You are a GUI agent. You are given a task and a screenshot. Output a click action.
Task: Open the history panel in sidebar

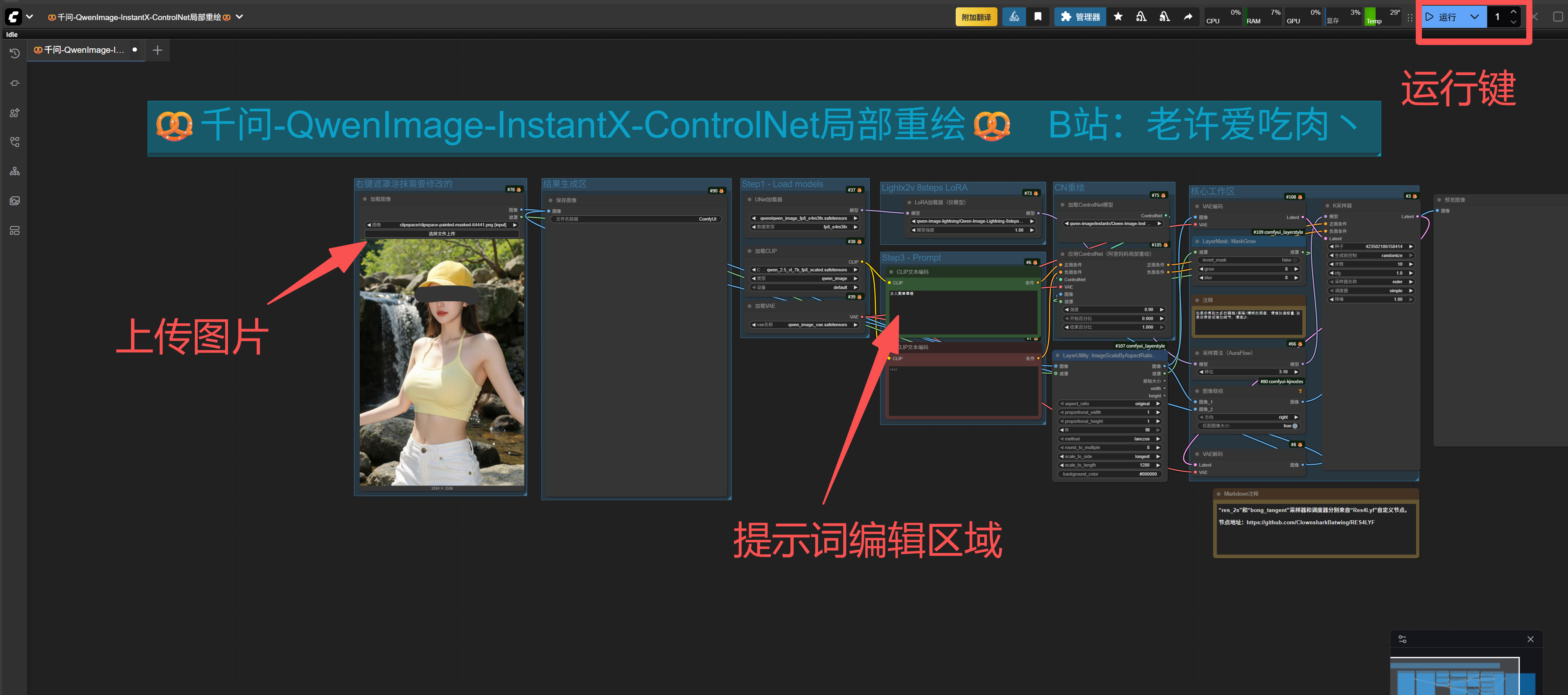coord(15,54)
